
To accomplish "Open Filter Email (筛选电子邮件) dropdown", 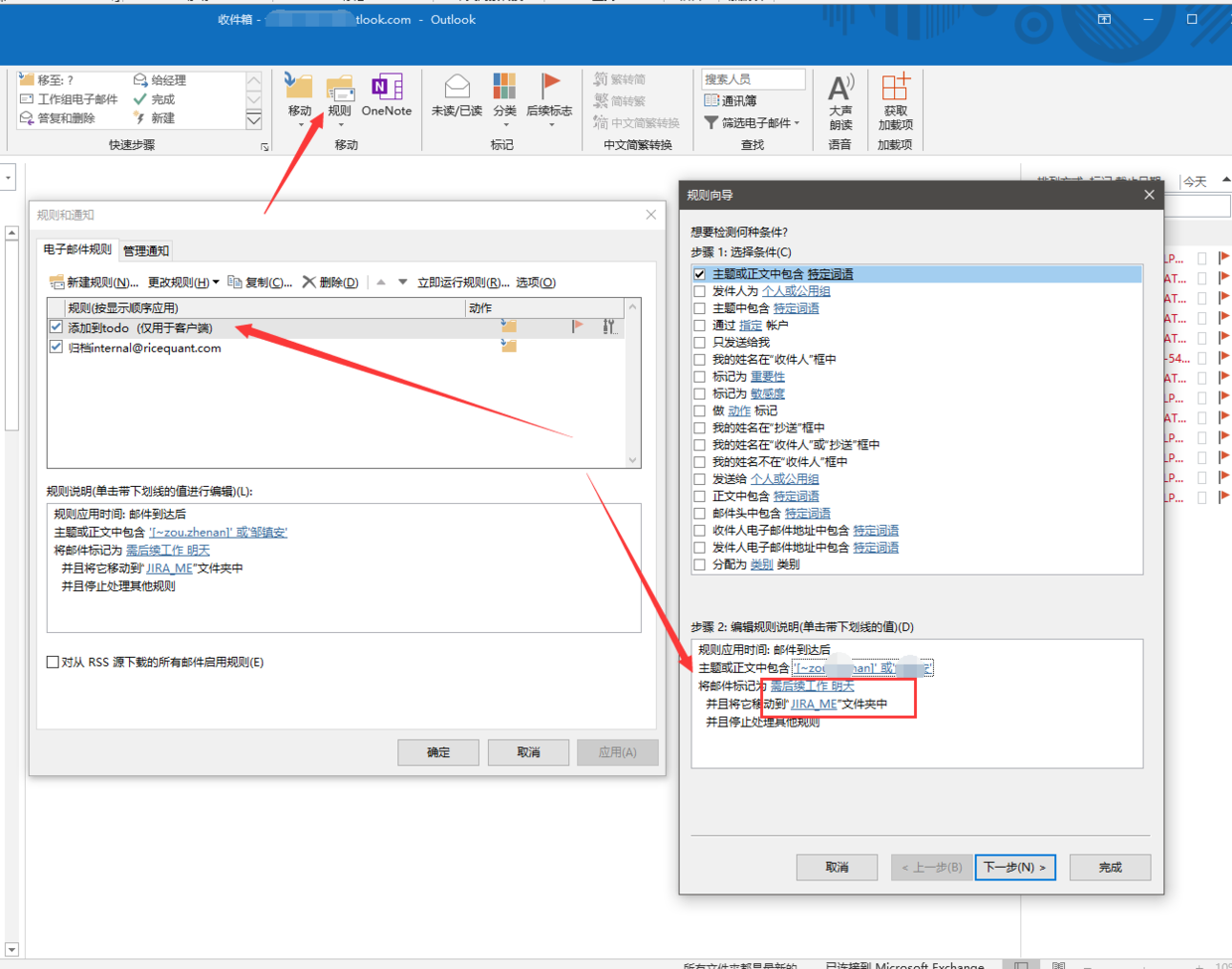I will 751,122.
